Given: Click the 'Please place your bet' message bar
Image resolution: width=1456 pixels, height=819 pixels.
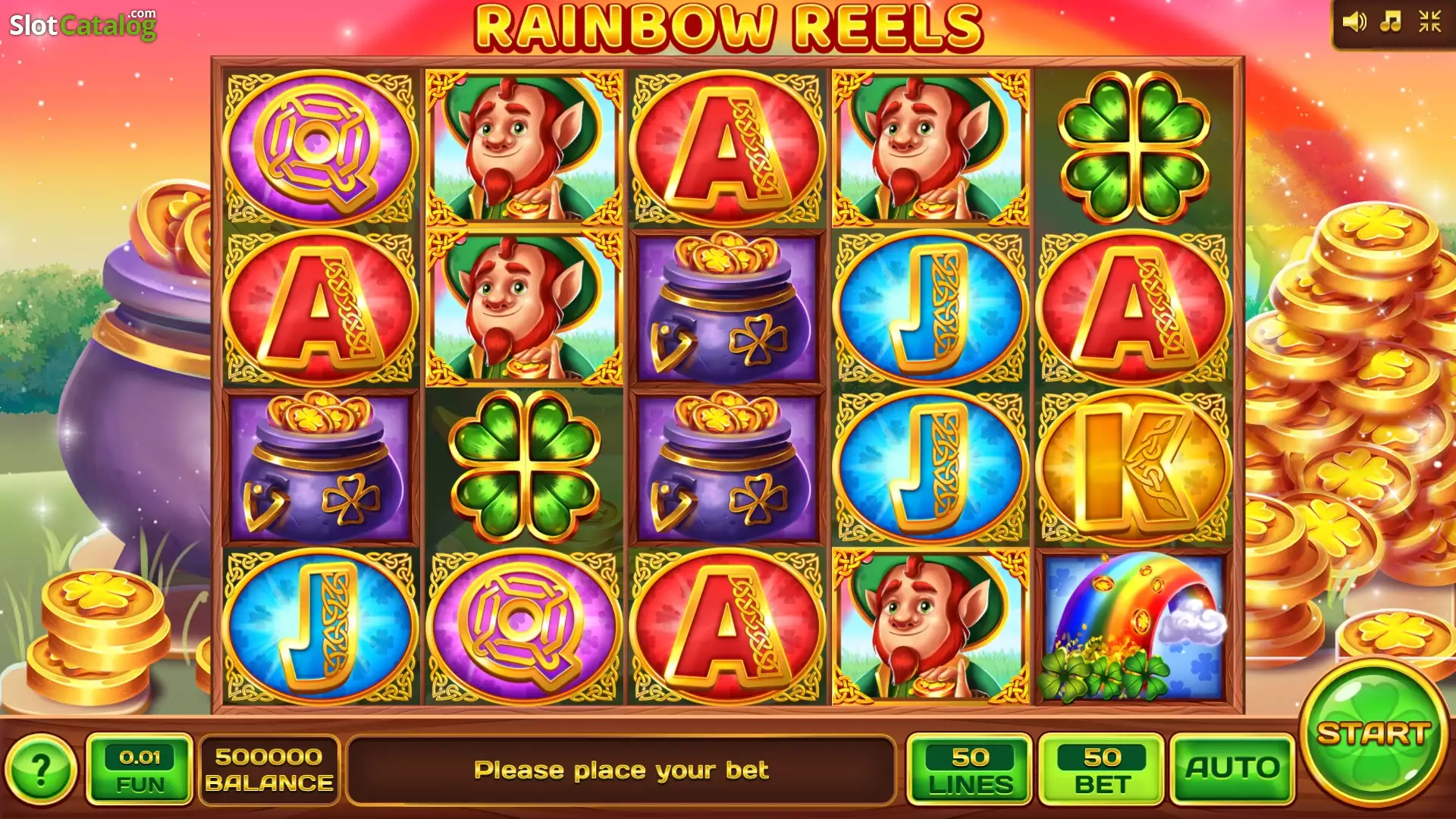Looking at the screenshot, I should (x=621, y=770).
